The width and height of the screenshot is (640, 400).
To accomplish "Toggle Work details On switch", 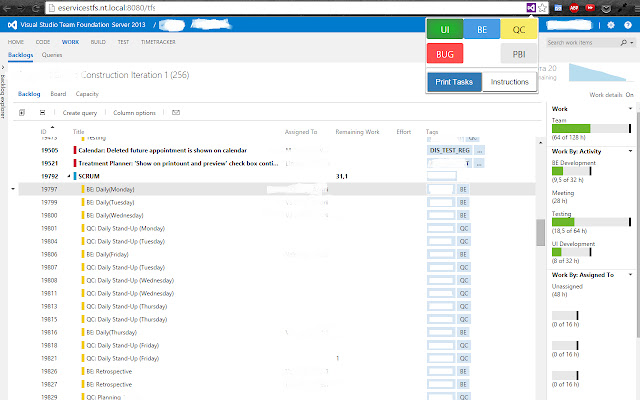I will (630, 95).
